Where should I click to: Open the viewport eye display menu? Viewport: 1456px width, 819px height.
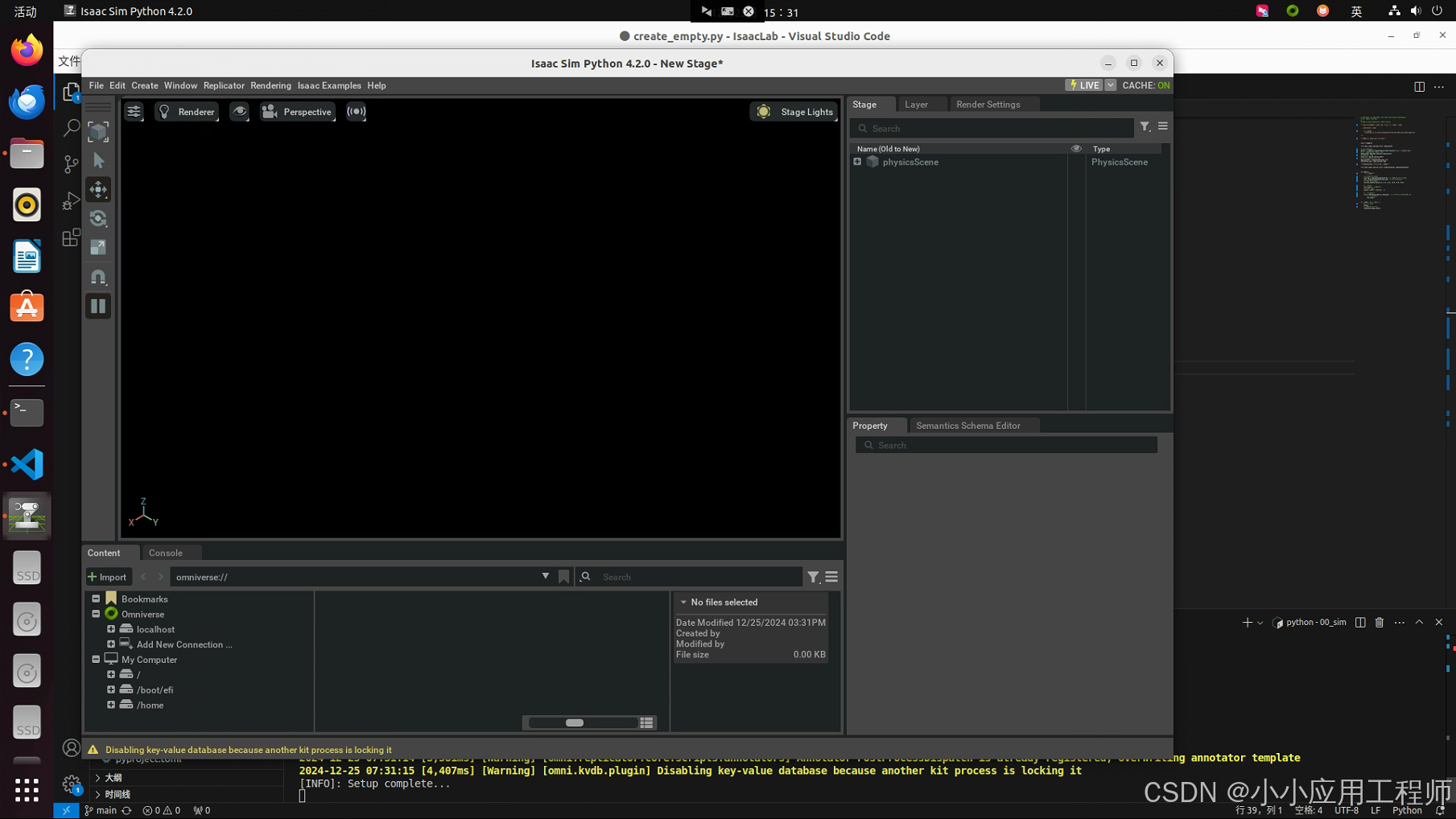coord(239,112)
